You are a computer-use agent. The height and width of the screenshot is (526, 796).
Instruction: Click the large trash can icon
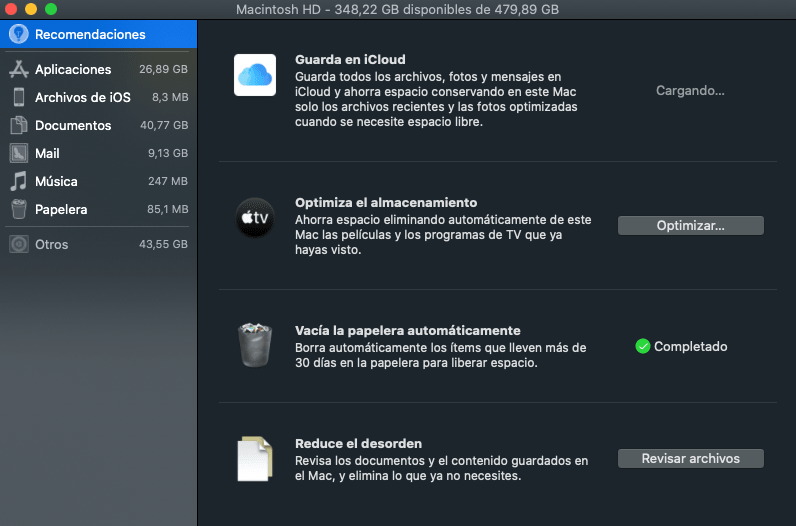[255, 345]
